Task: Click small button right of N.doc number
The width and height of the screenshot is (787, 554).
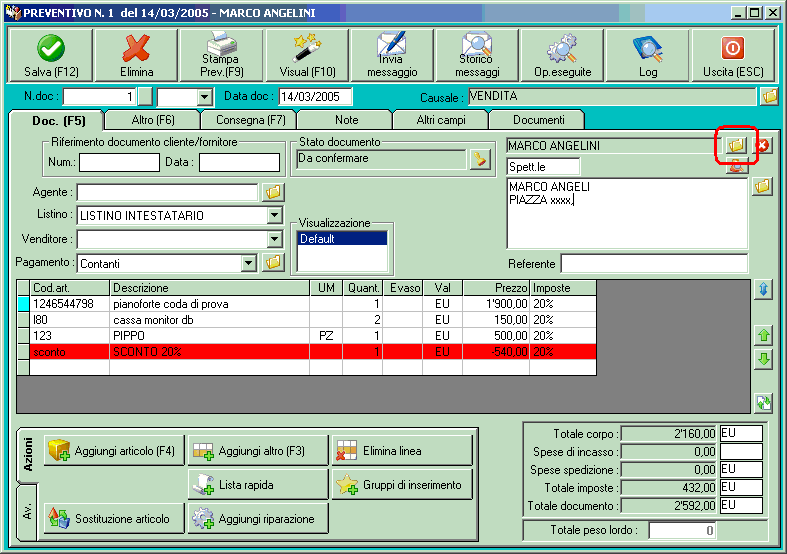Action: tap(145, 96)
